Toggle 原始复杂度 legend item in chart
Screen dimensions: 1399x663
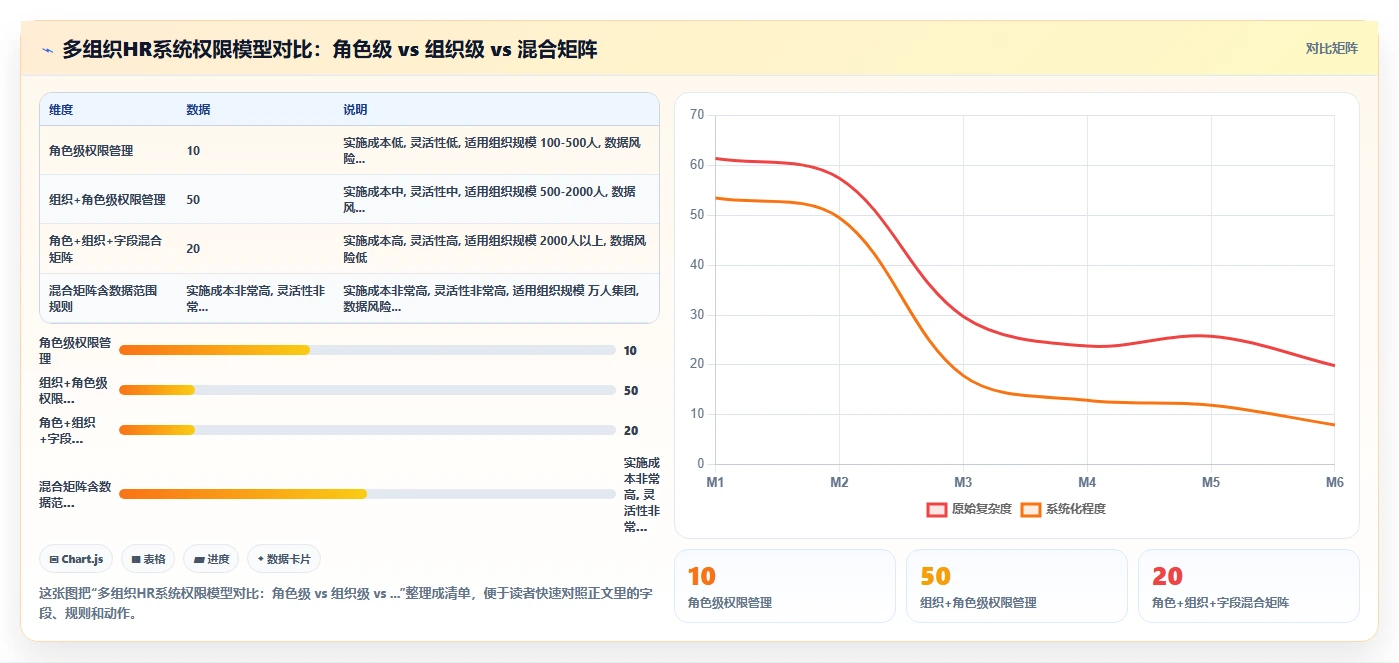tap(969, 509)
